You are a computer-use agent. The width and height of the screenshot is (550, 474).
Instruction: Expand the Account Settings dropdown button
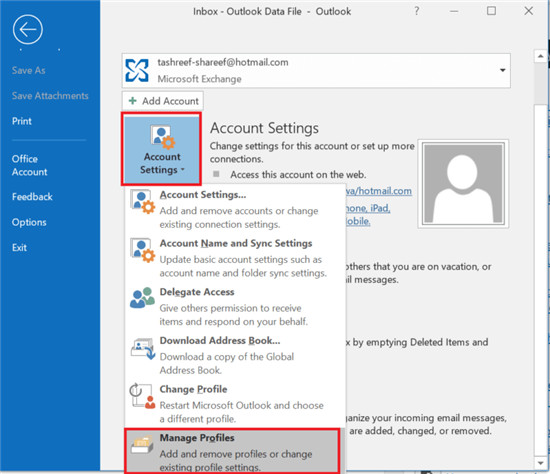click(x=161, y=149)
